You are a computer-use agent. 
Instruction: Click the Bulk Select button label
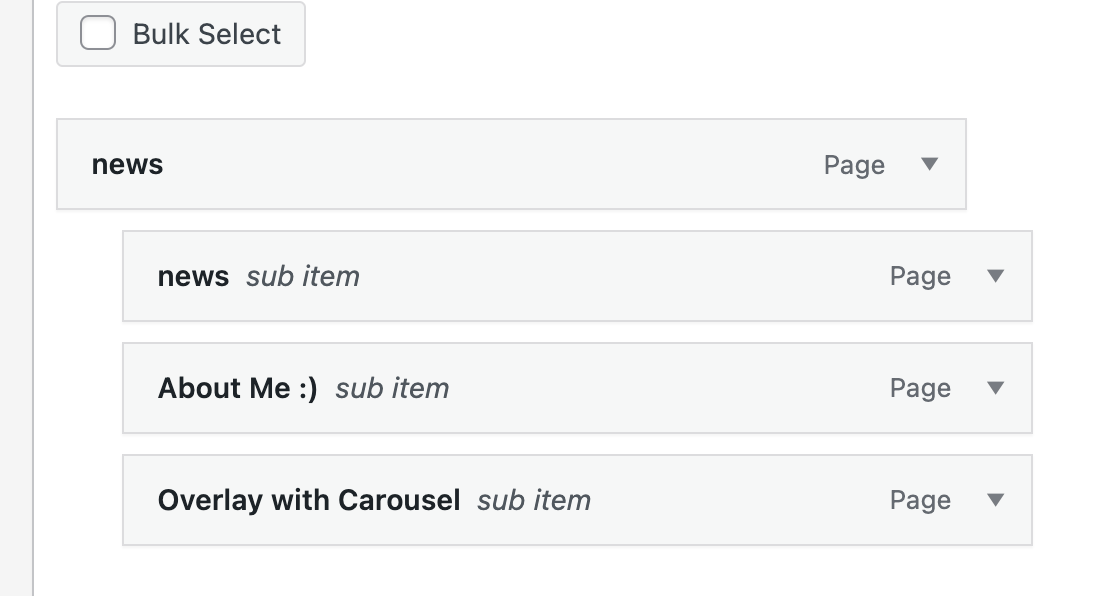click(x=207, y=34)
